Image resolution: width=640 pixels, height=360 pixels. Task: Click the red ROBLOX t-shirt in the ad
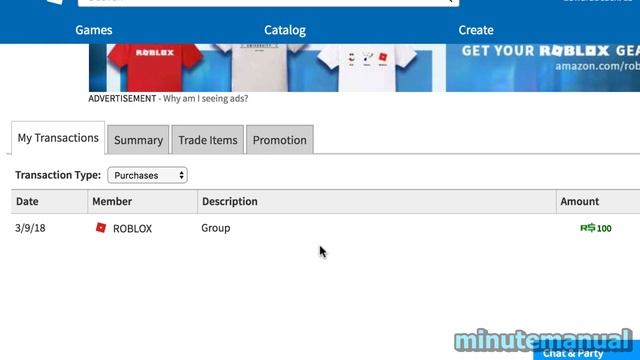pos(155,68)
